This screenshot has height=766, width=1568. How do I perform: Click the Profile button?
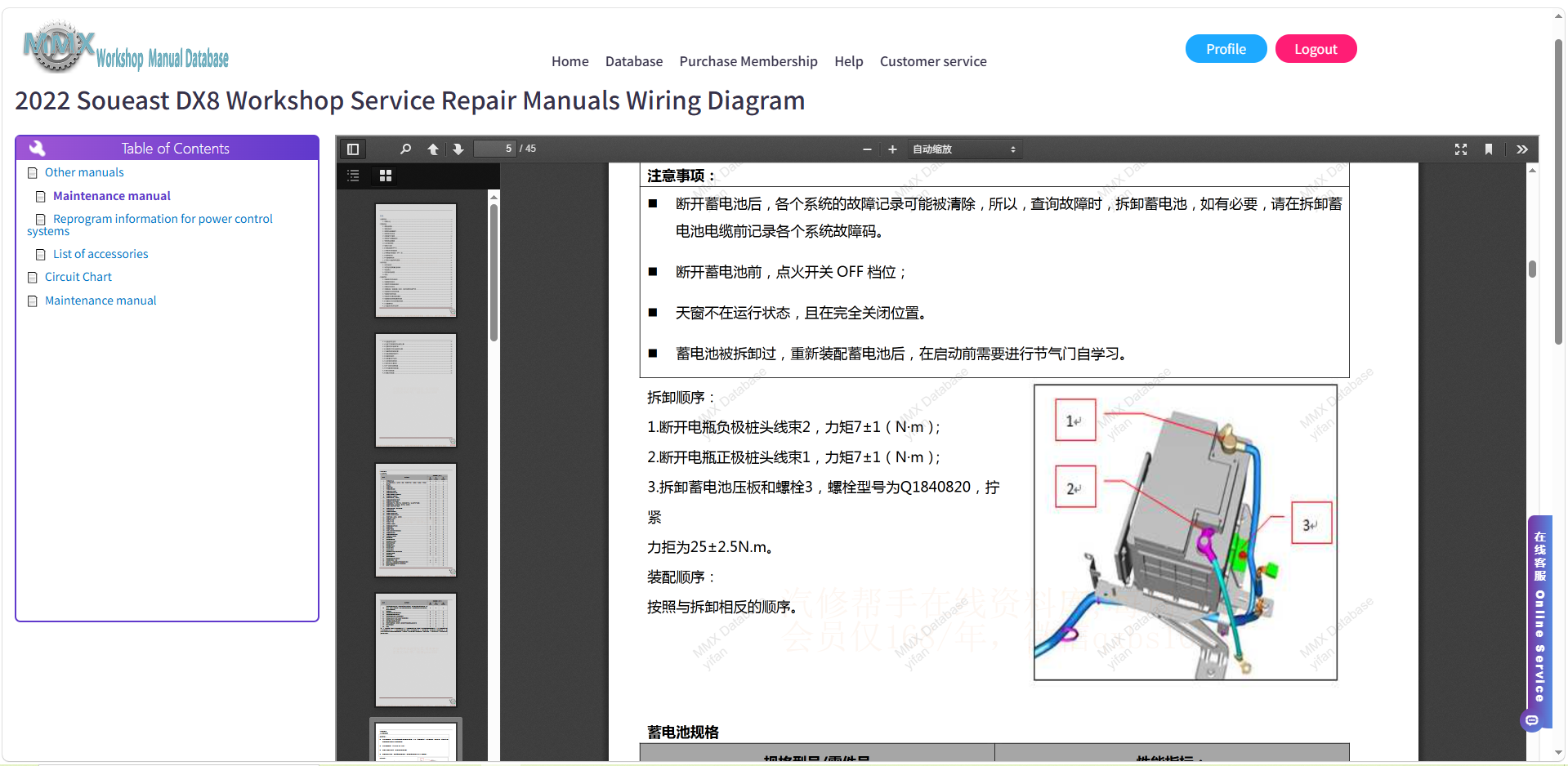point(1226,49)
